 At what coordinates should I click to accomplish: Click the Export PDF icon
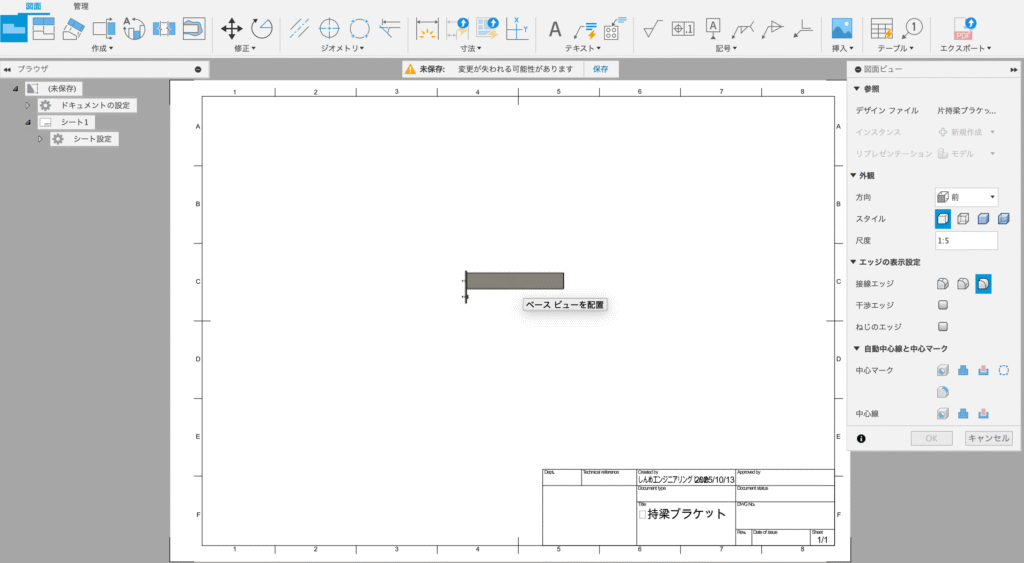tap(965, 29)
